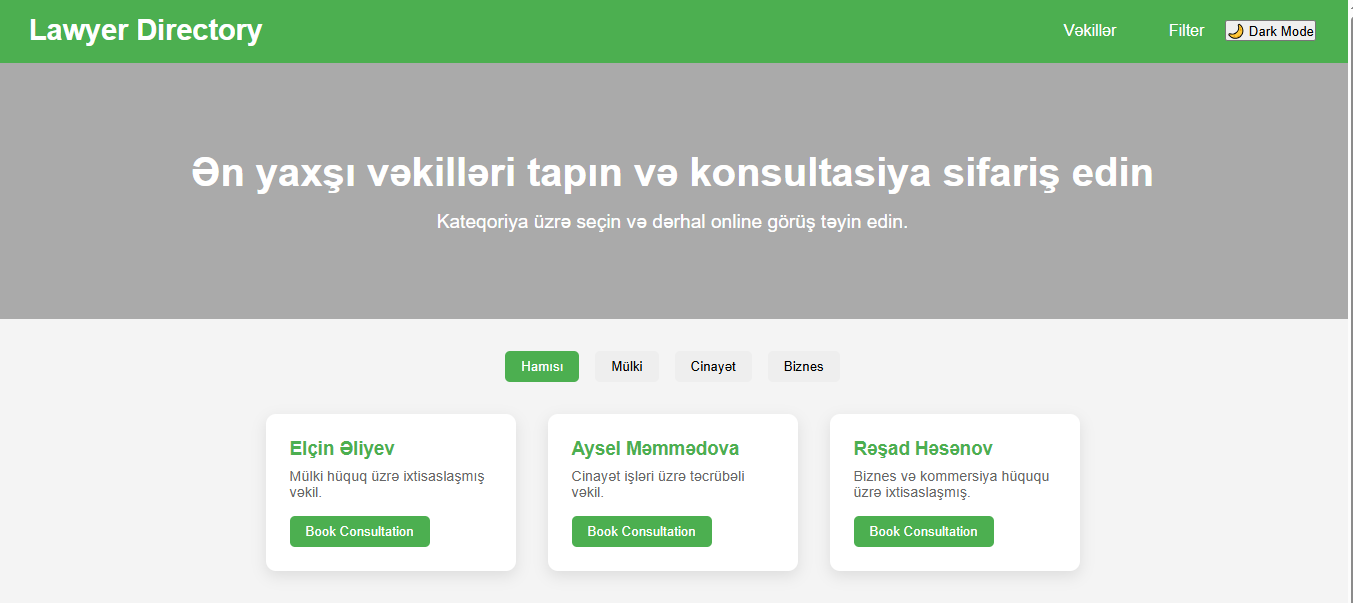The height and width of the screenshot is (603, 1353).
Task: Show only Biznes lawyers
Action: pyautogui.click(x=803, y=367)
